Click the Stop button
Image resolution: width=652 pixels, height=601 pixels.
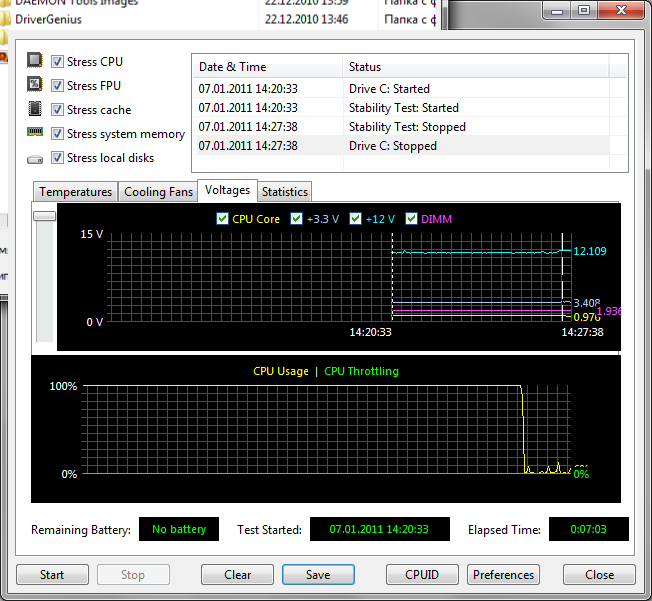tap(133, 574)
